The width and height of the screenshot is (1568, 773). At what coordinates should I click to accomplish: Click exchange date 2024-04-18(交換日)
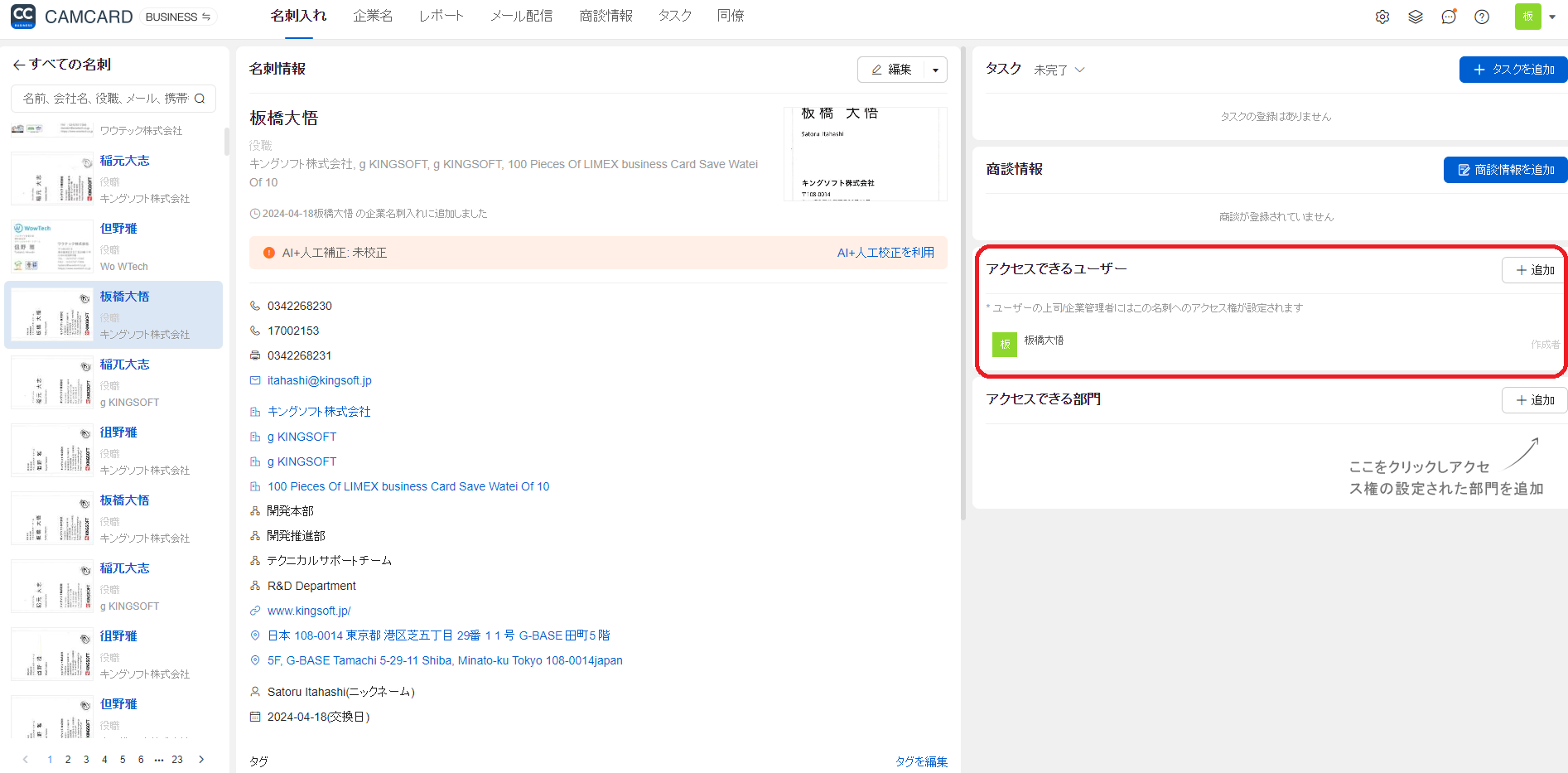tap(318, 717)
